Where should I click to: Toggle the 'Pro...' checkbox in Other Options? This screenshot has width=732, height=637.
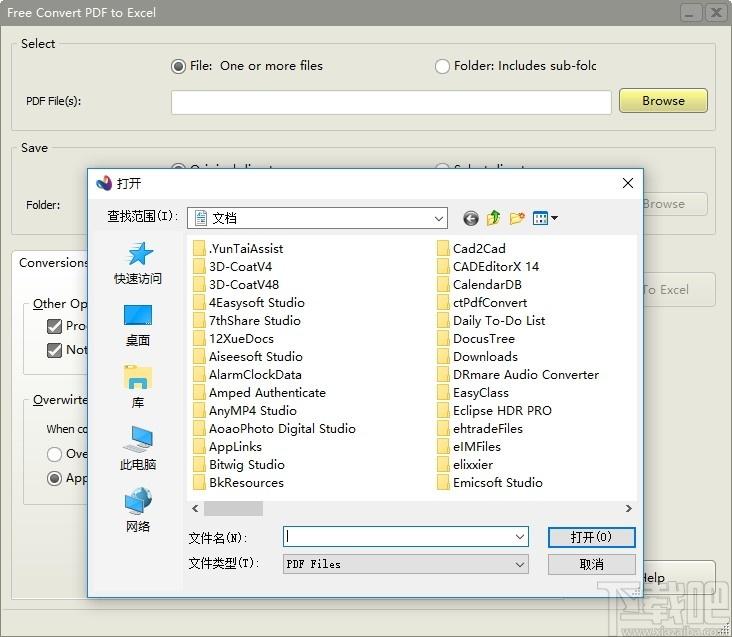55,326
